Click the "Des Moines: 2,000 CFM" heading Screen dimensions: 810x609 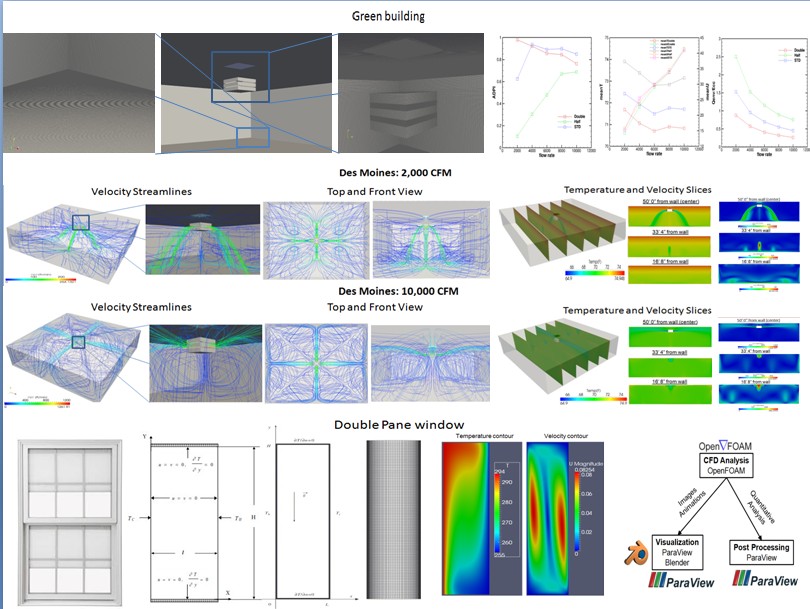[x=395, y=173]
